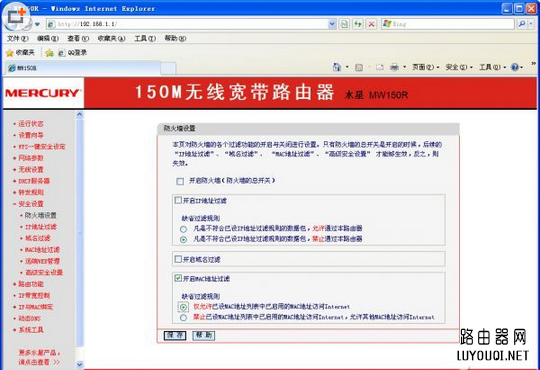The height and width of the screenshot is (370, 540).
Task: Open the Favorites star button
Action: (21, 53)
